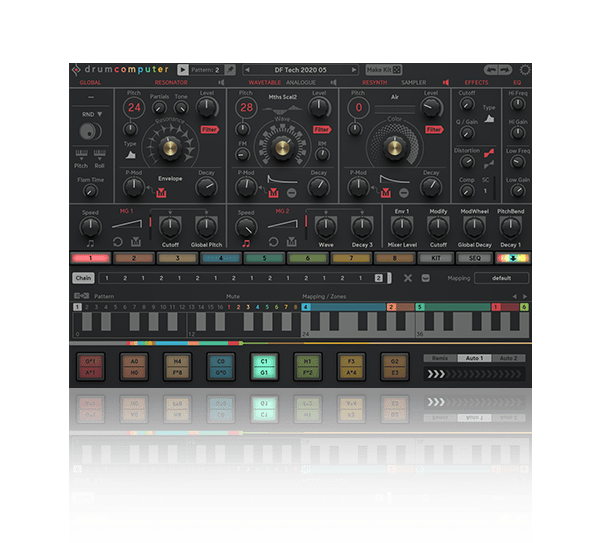Click the KIT button
600x543 pixels.
(436, 258)
